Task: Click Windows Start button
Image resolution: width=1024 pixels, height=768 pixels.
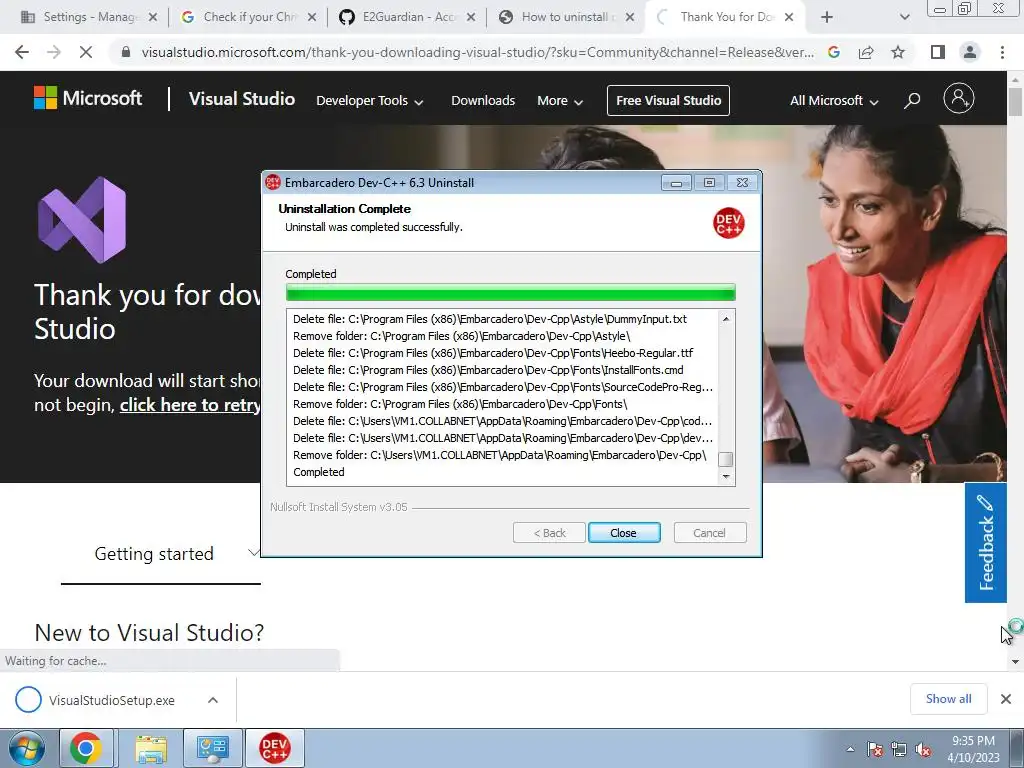Action: (x=26, y=748)
